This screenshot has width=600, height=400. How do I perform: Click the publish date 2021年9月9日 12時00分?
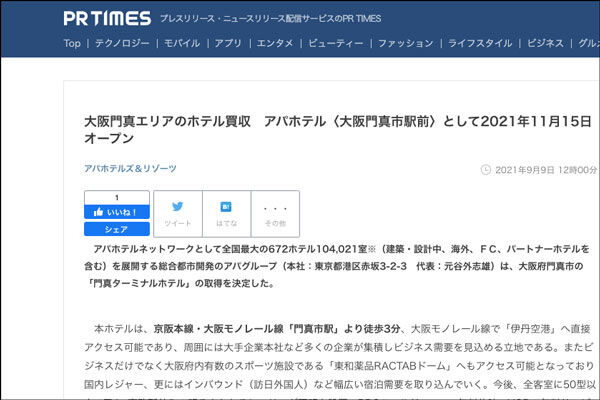coord(546,170)
